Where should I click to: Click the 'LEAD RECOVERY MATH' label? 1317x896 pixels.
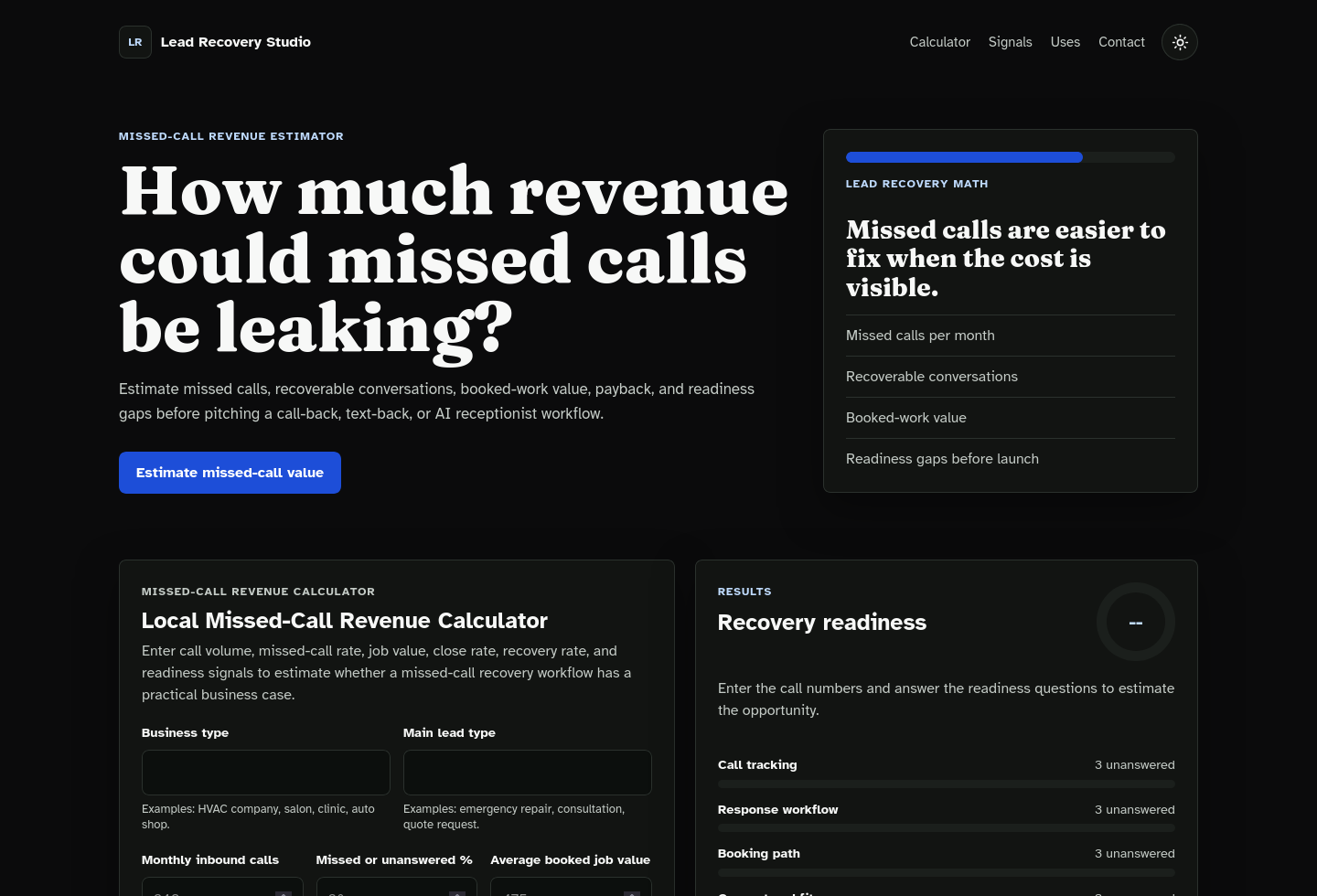pyautogui.click(x=917, y=184)
